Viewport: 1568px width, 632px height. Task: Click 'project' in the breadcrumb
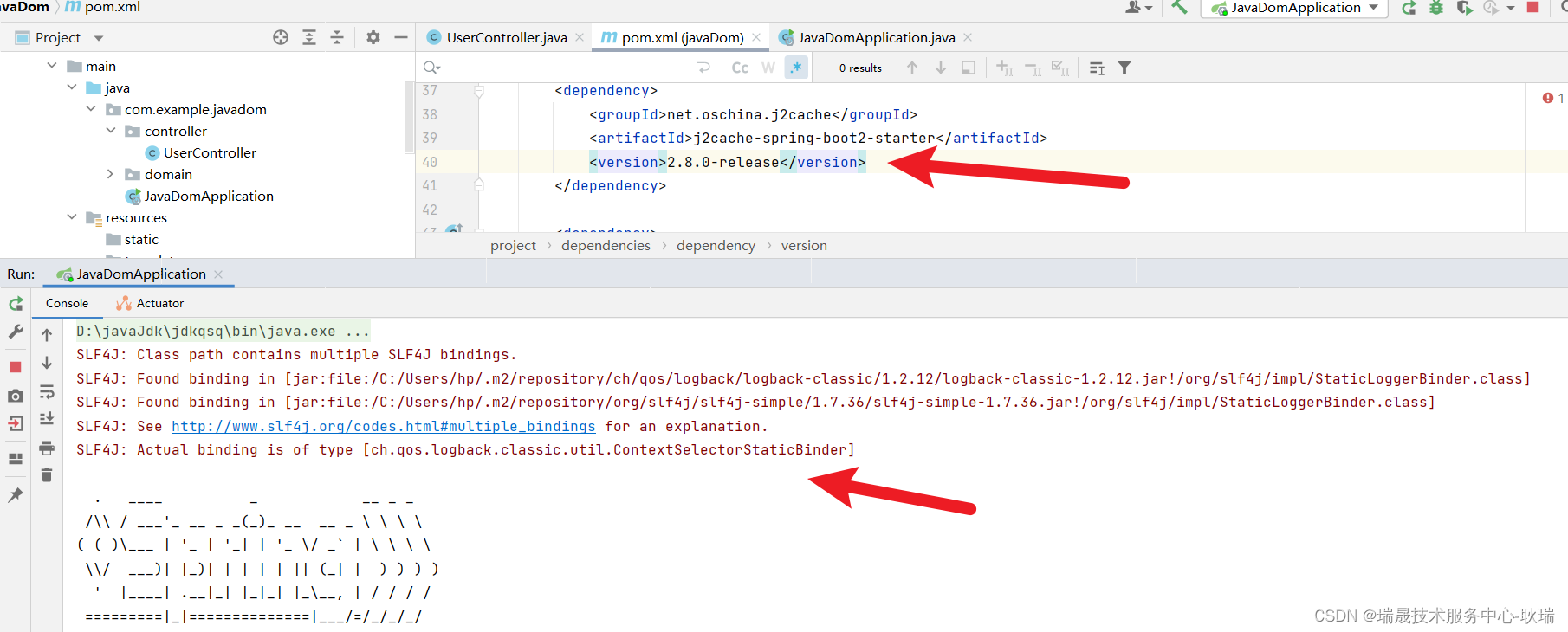[x=513, y=245]
